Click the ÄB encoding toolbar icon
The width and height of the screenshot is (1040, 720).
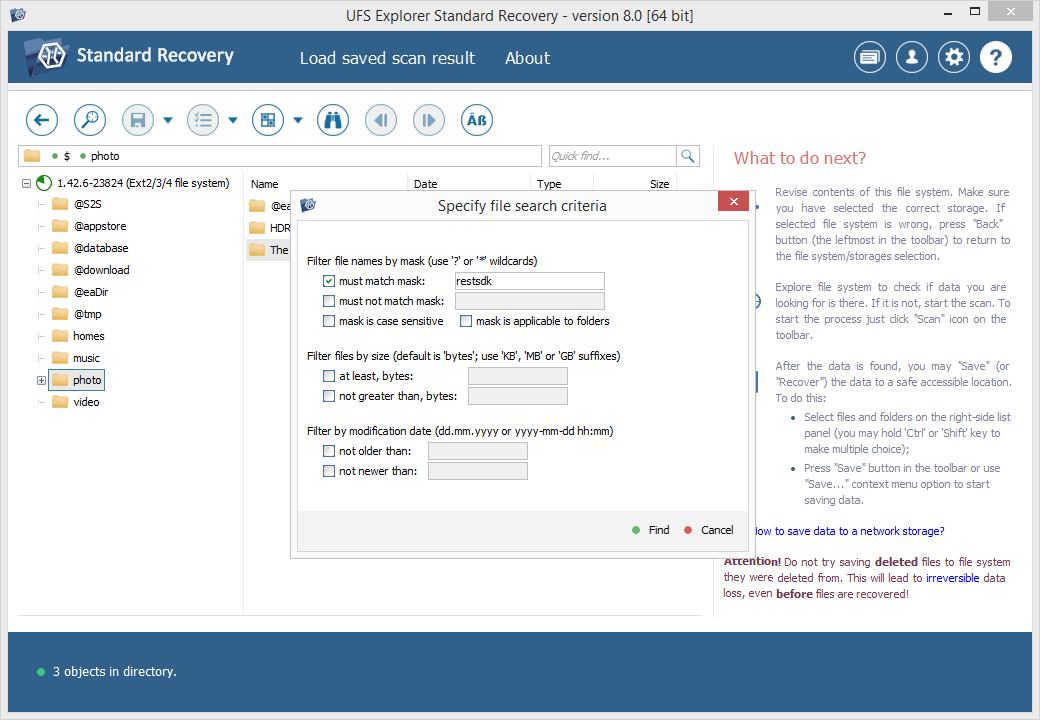click(477, 120)
